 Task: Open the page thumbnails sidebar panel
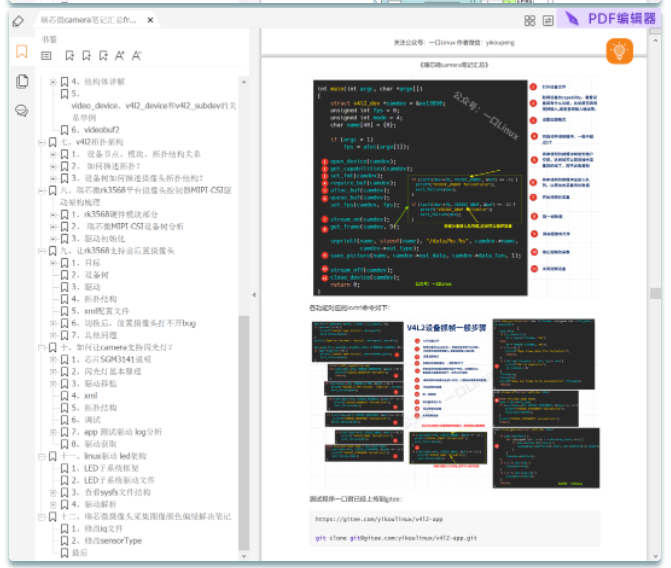click(22, 81)
